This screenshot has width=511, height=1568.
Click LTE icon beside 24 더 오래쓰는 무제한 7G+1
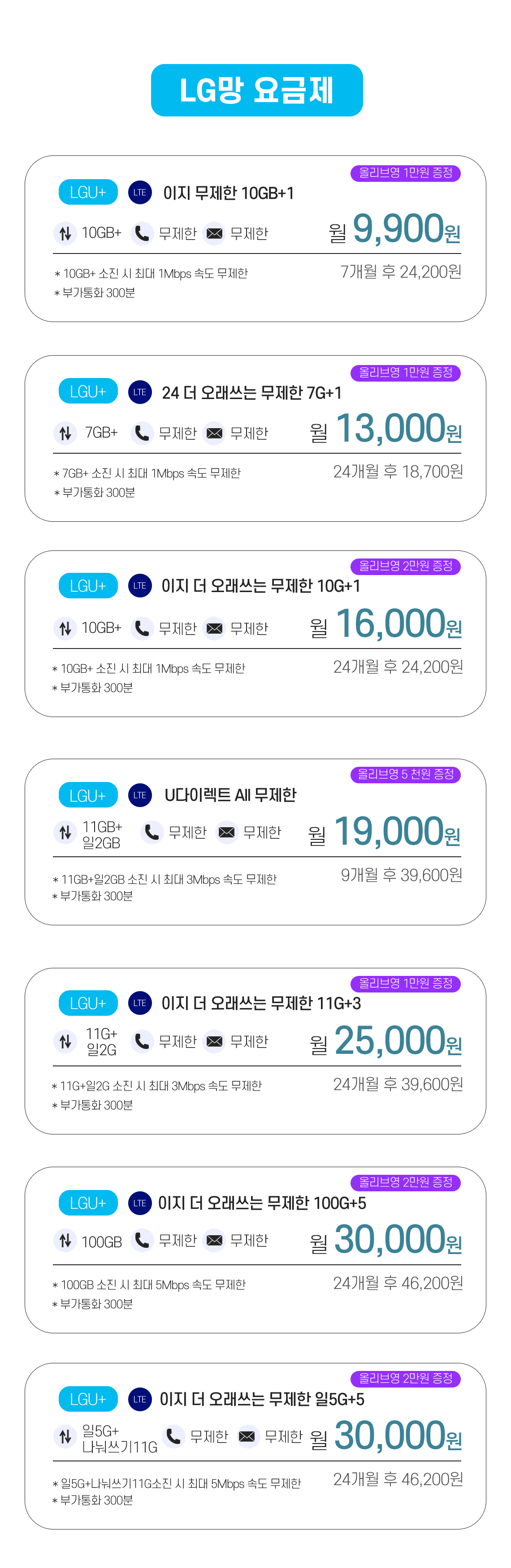(139, 392)
